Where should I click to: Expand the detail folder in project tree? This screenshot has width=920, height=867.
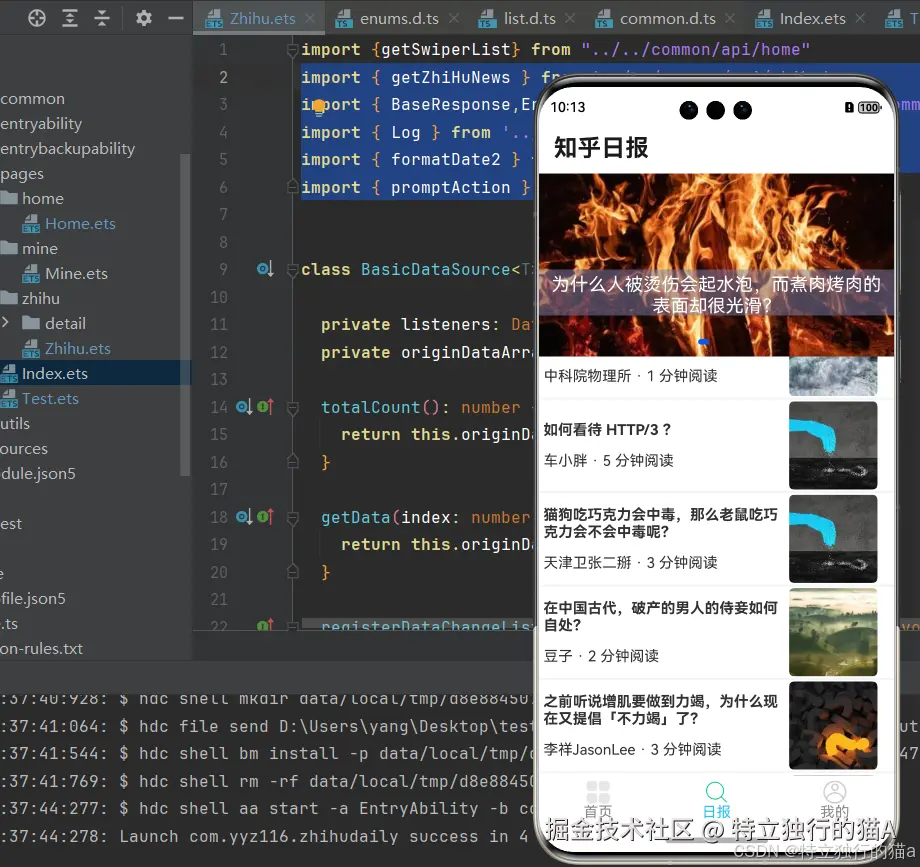click(x=5, y=322)
